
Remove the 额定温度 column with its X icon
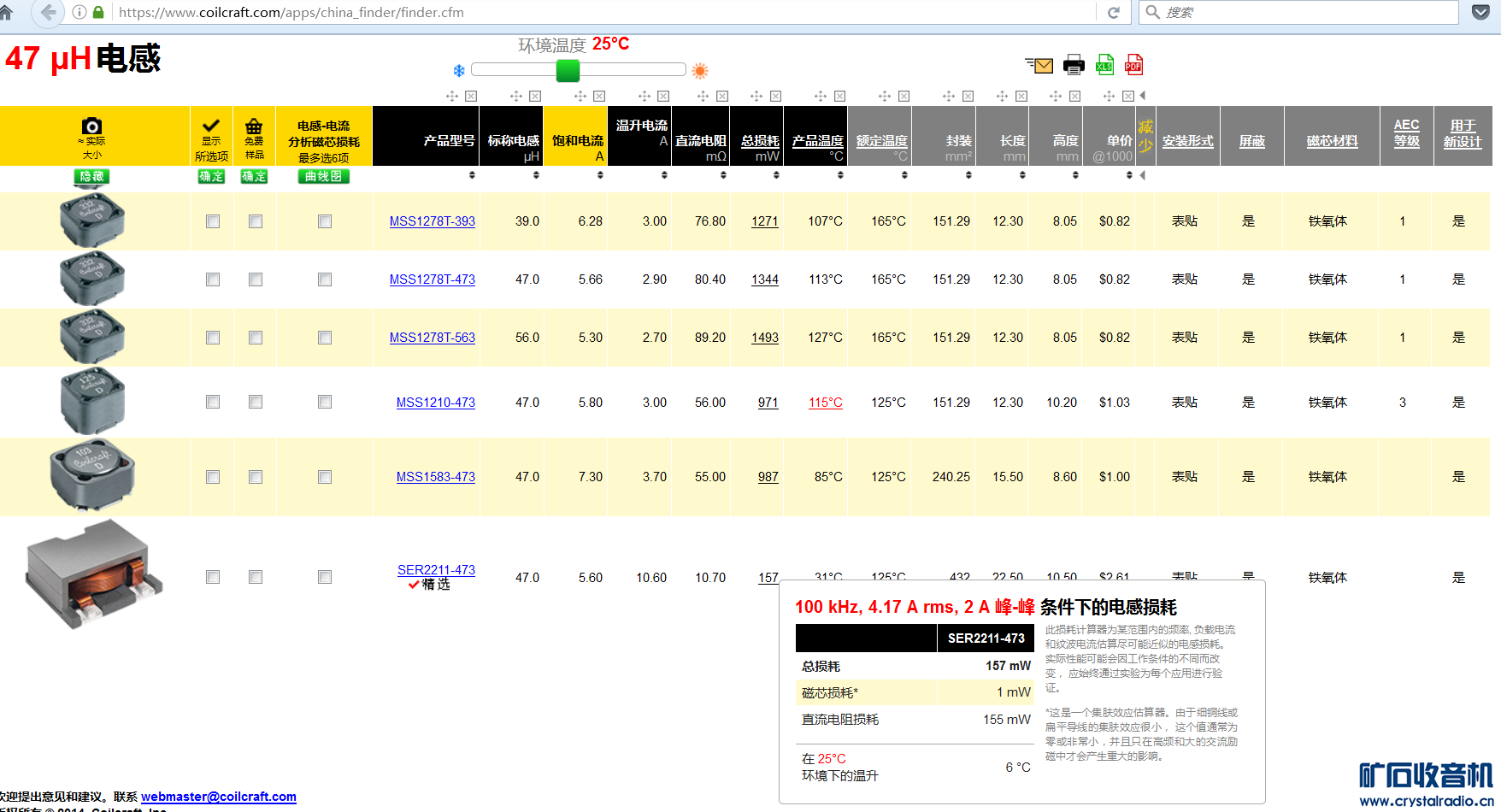click(904, 96)
